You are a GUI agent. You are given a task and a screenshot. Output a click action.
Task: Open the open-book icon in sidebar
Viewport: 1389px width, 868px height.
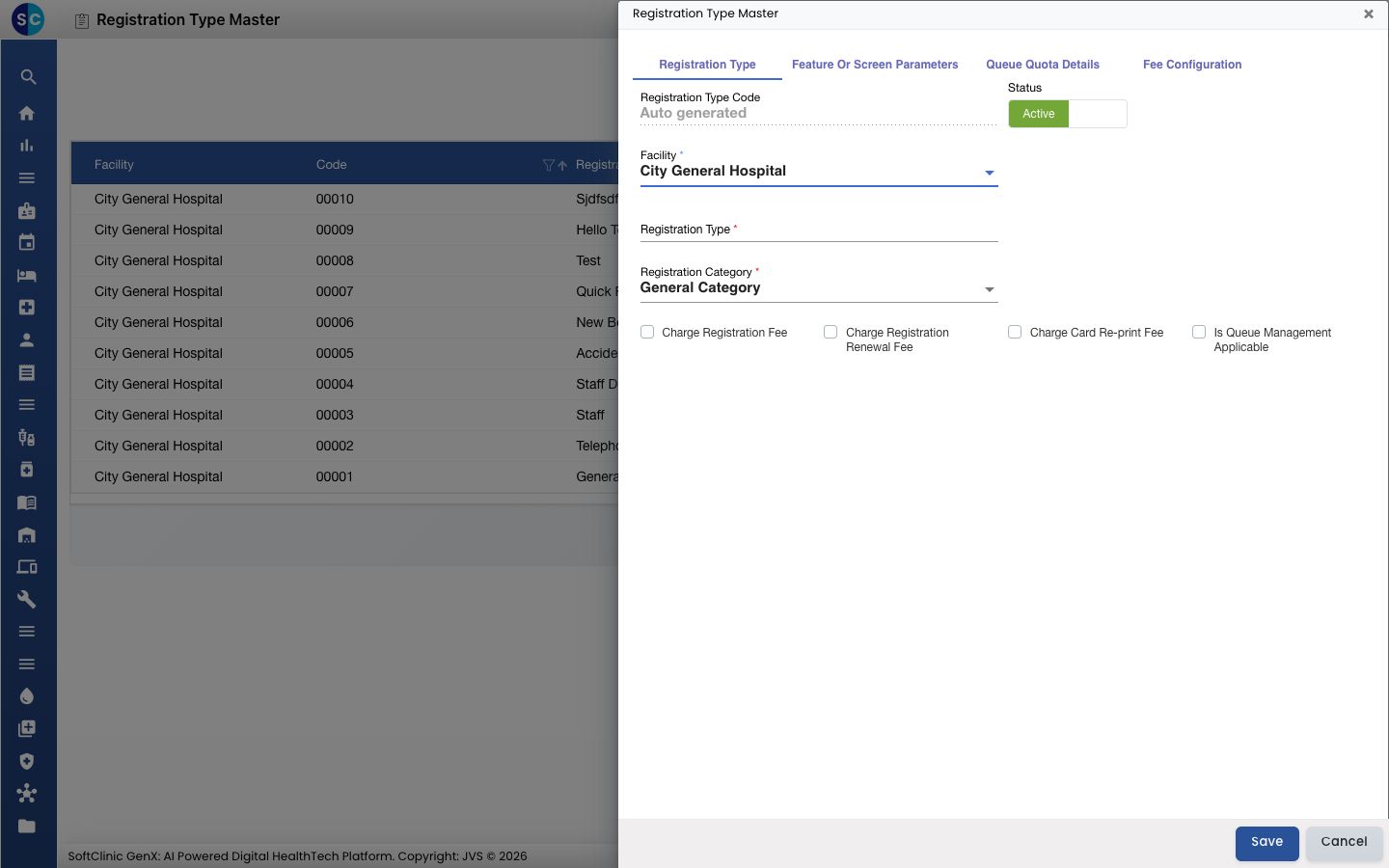click(27, 502)
